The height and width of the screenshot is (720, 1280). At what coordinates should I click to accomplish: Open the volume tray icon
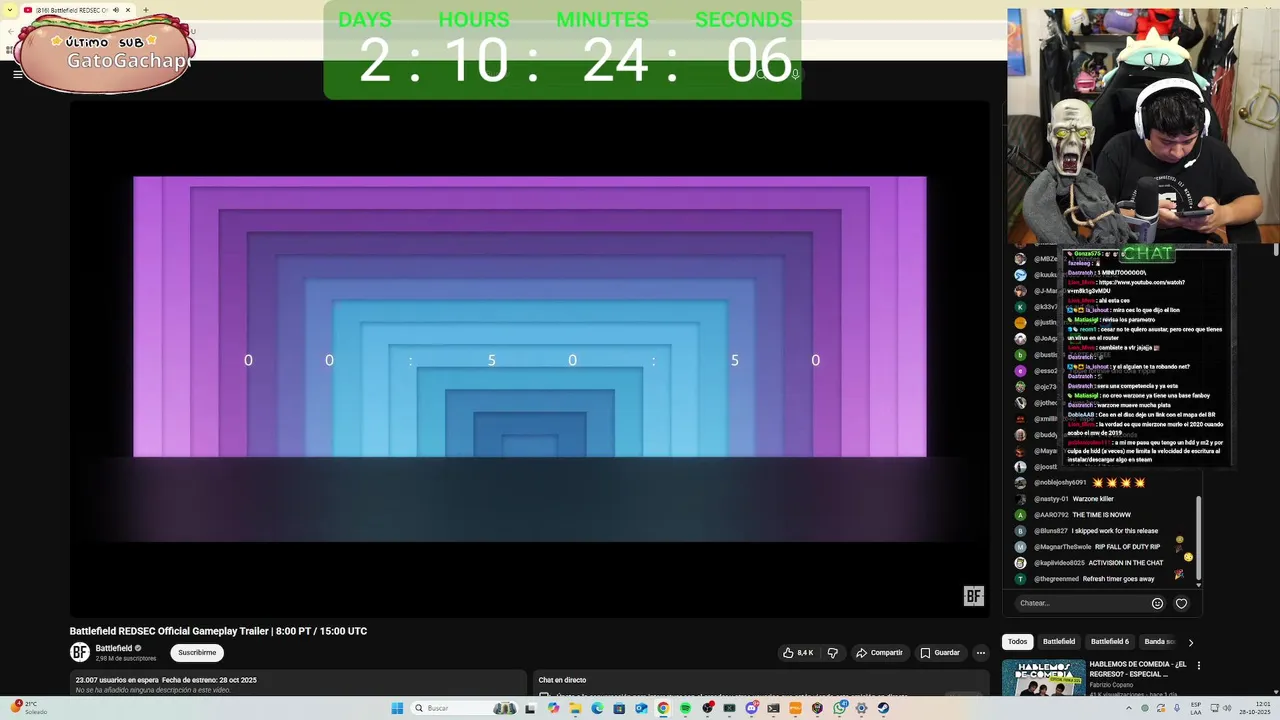pos(1227,708)
